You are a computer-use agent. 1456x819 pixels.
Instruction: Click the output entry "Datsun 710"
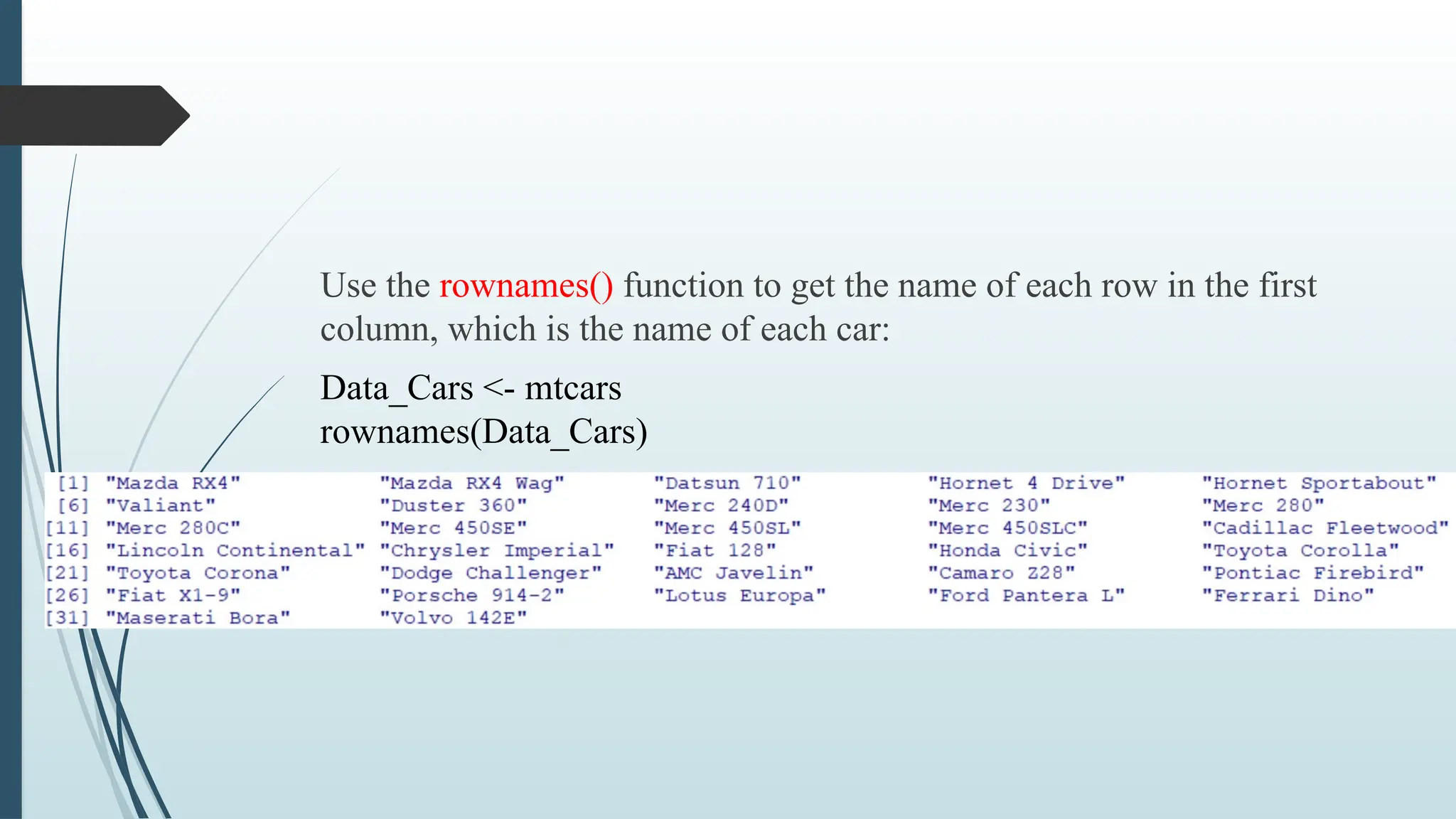(x=727, y=483)
